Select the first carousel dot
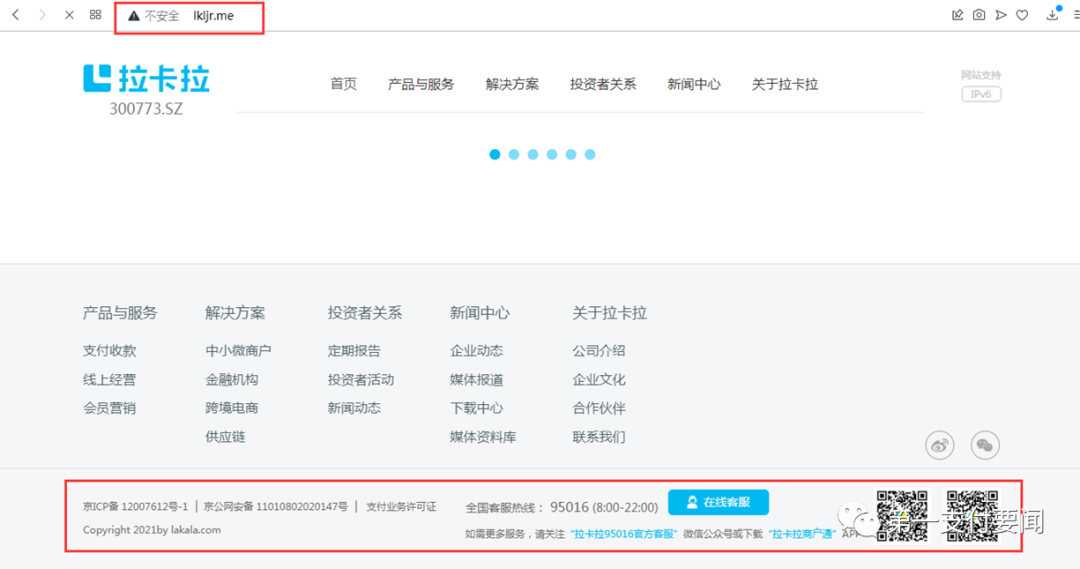The image size is (1080, 569). [495, 154]
